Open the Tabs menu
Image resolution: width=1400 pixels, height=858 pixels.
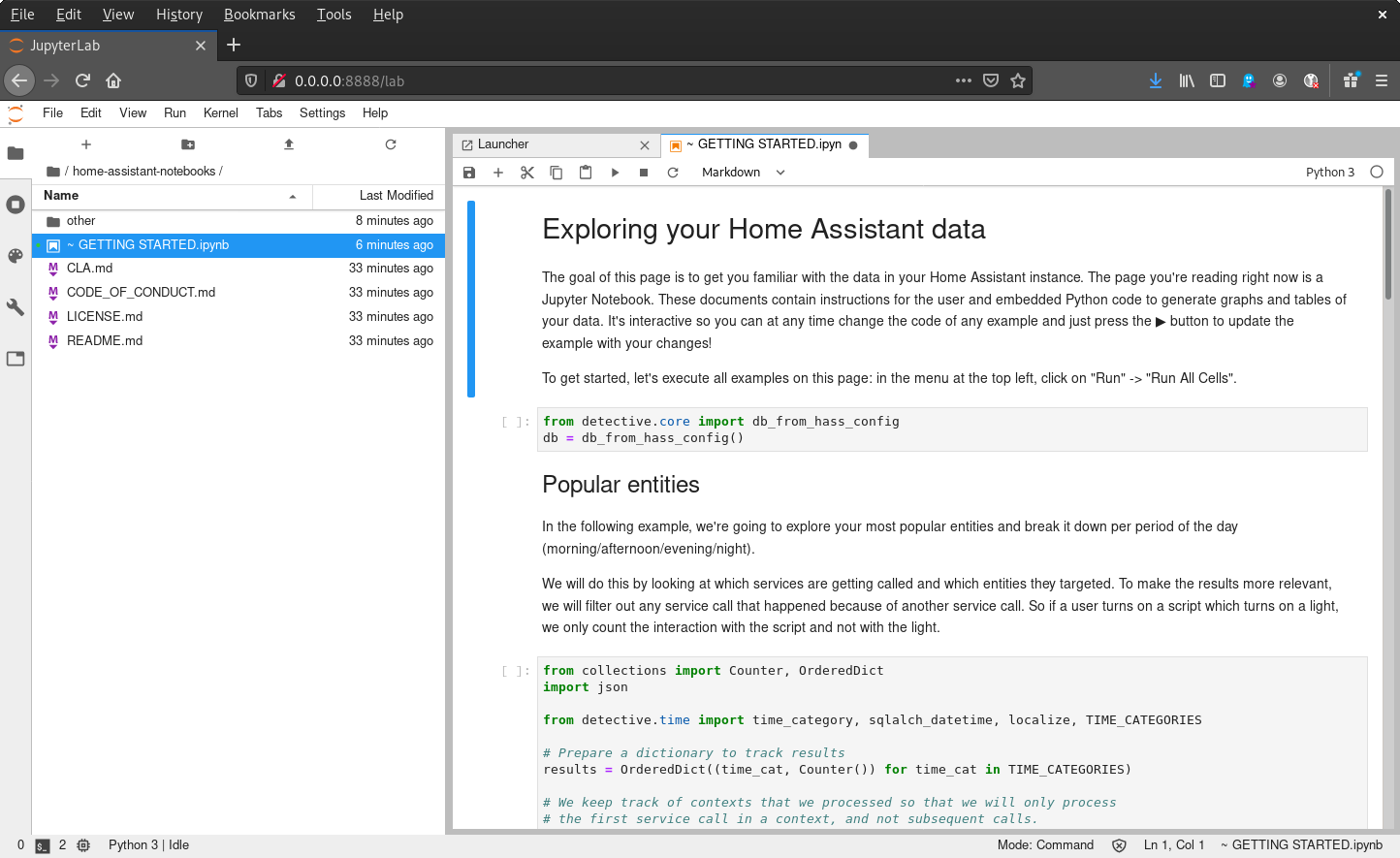pos(270,113)
